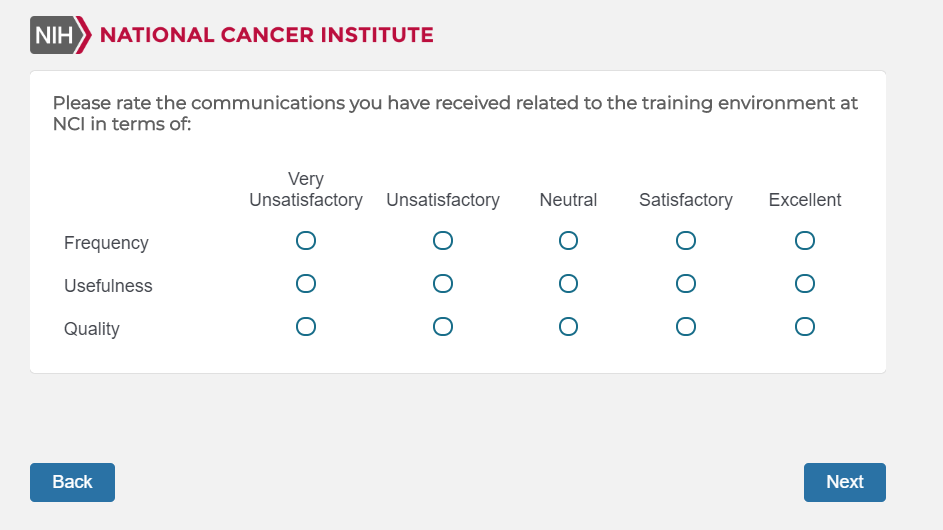
Task: Proceed using the Next button
Action: (844, 482)
